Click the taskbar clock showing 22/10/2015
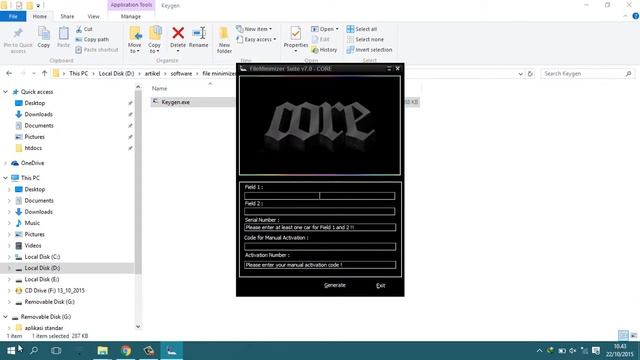 tap(620, 351)
